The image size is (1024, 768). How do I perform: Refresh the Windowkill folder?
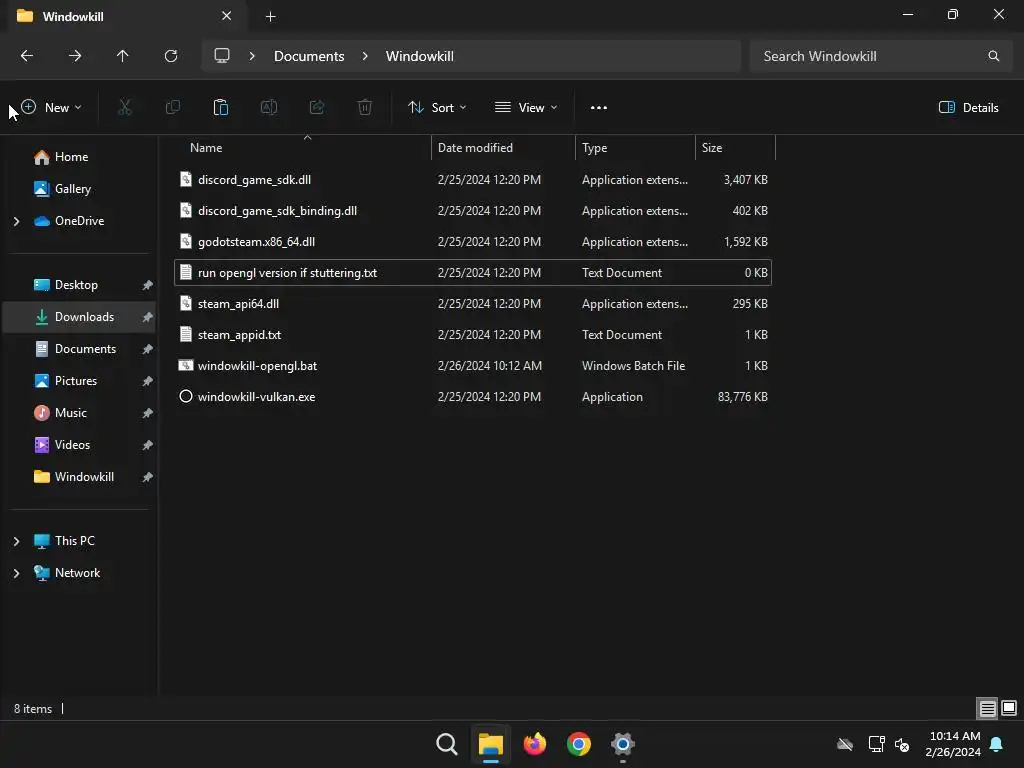point(171,56)
